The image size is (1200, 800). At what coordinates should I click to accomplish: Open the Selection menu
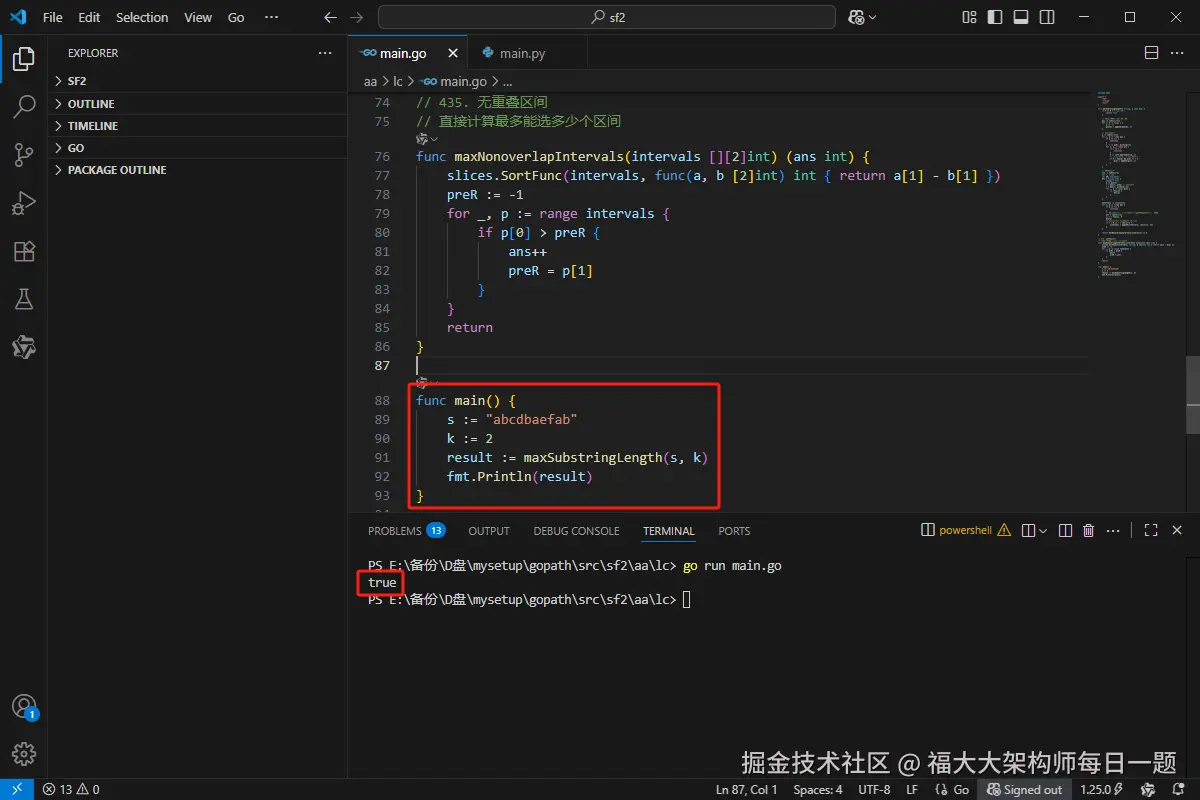142,17
